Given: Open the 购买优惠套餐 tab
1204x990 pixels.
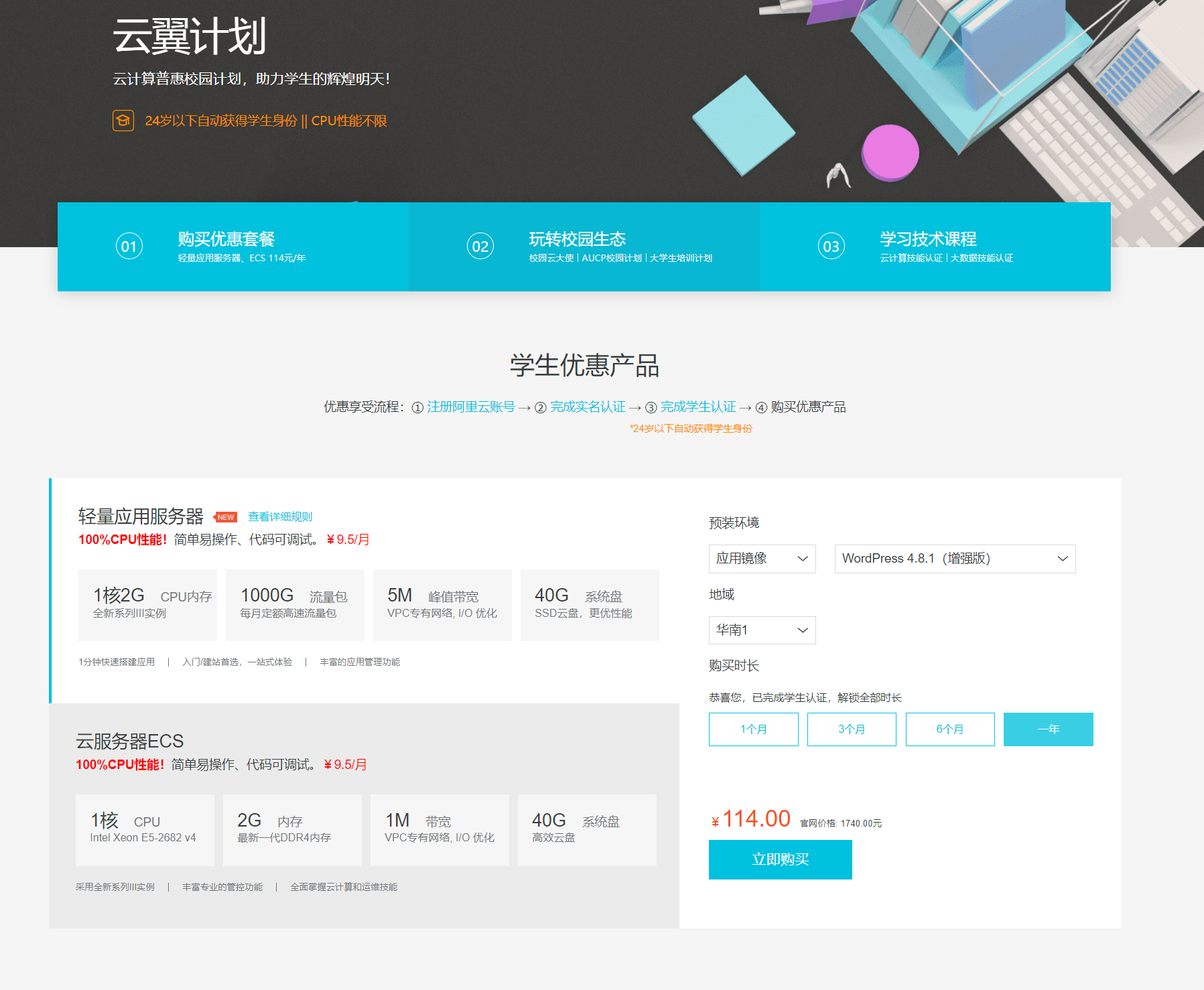Looking at the screenshot, I should coord(233,246).
